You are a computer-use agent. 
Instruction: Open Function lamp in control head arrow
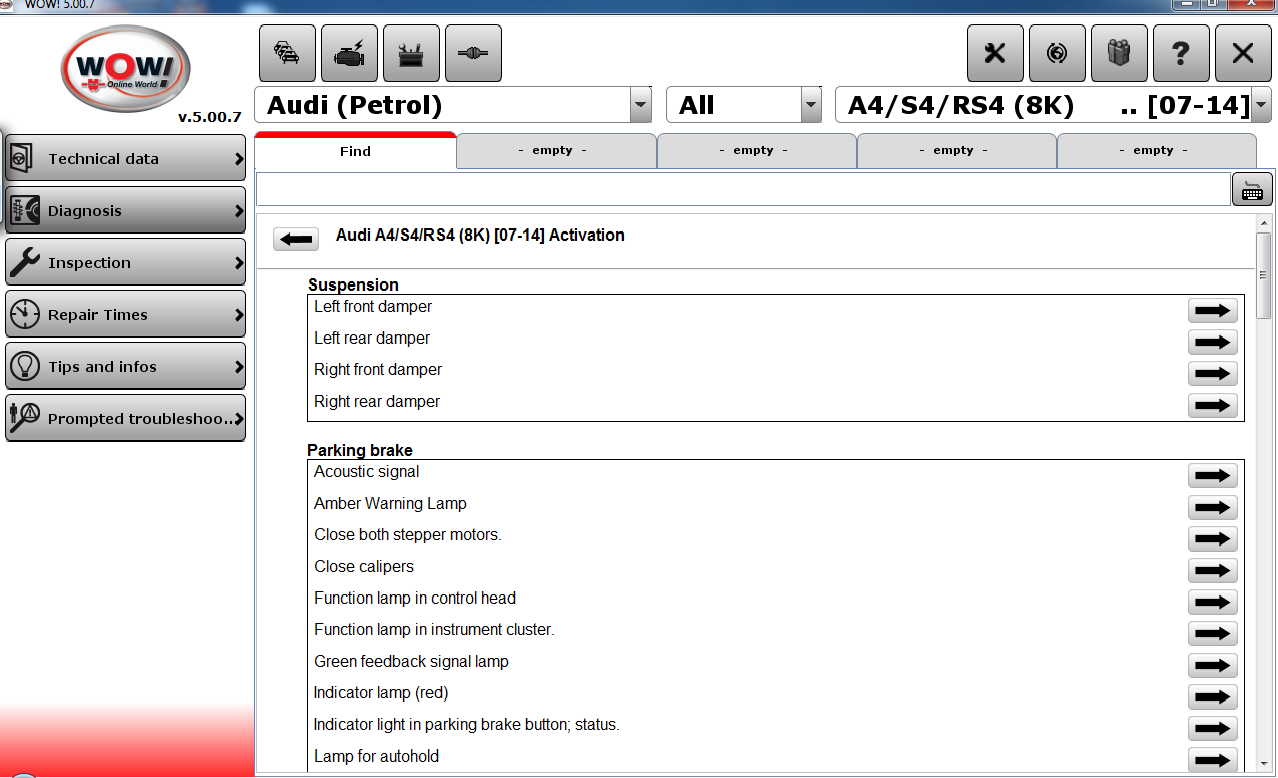point(1212,602)
